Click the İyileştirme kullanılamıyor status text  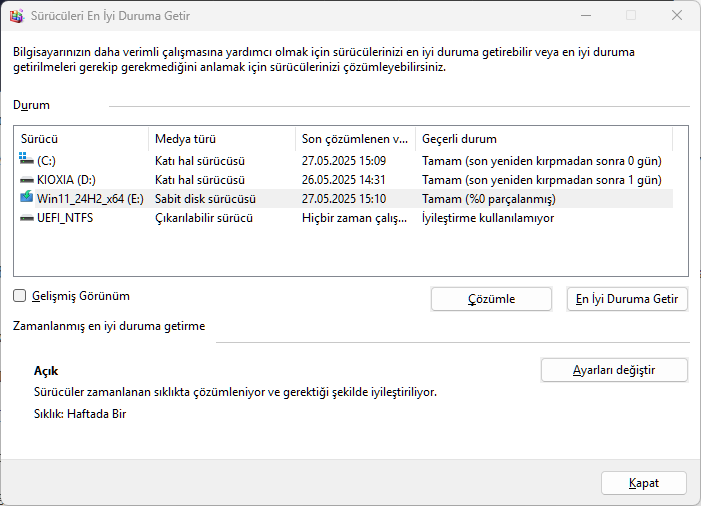[487, 217]
